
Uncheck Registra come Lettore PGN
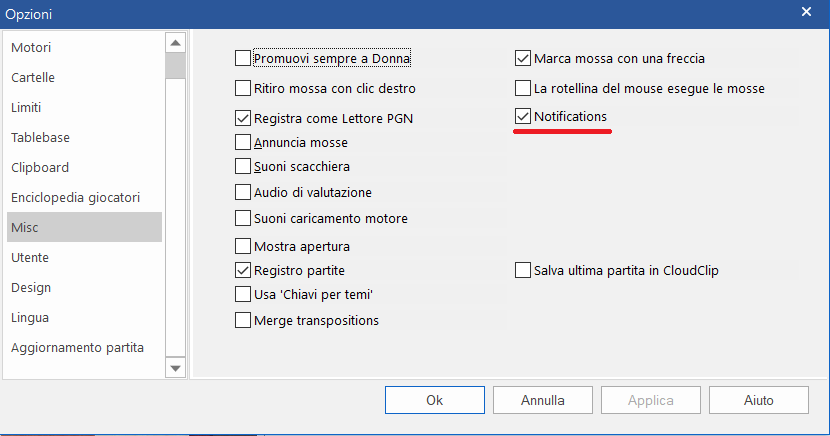(x=243, y=118)
